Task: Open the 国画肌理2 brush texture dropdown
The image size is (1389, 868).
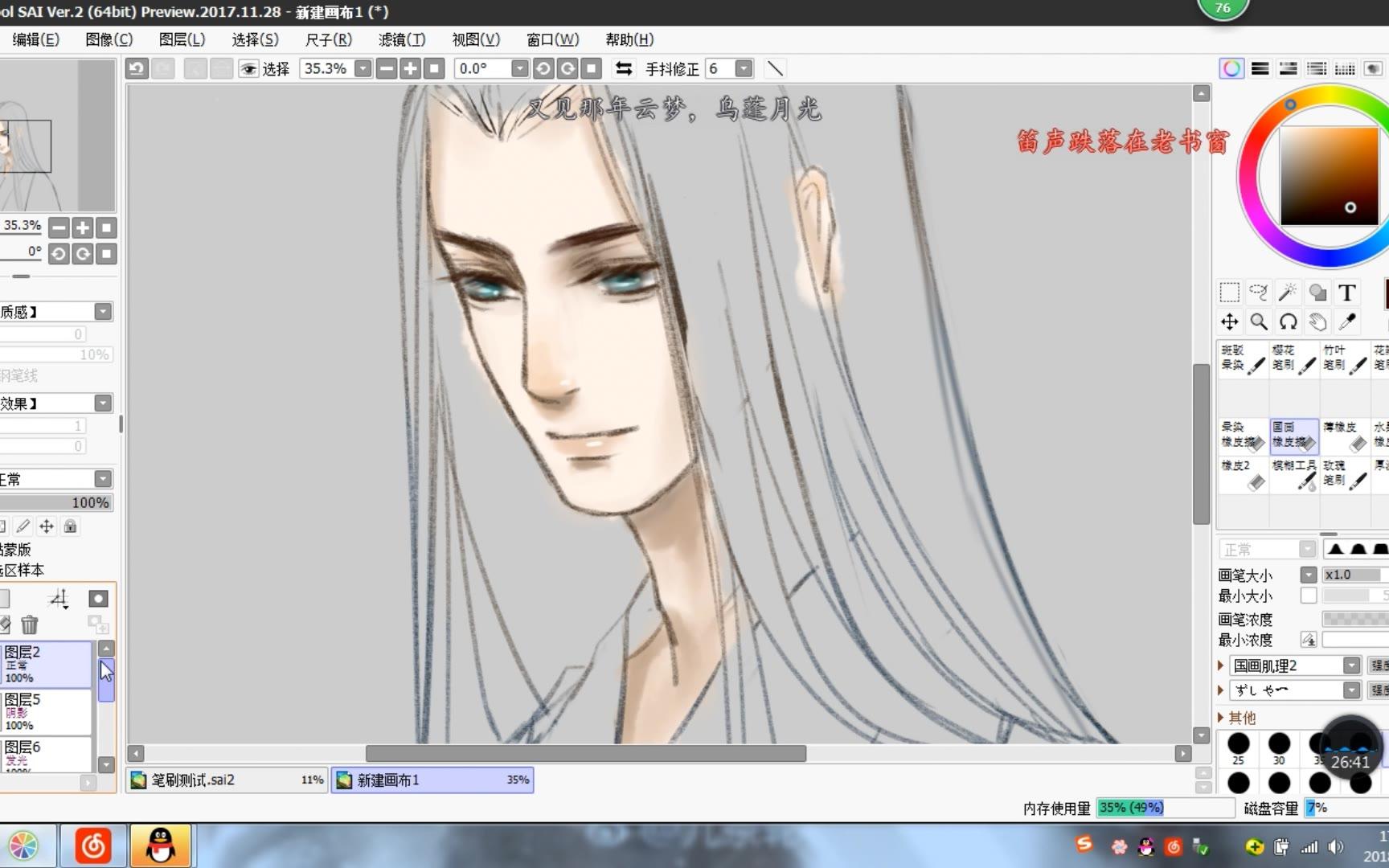Action: 1352,665
